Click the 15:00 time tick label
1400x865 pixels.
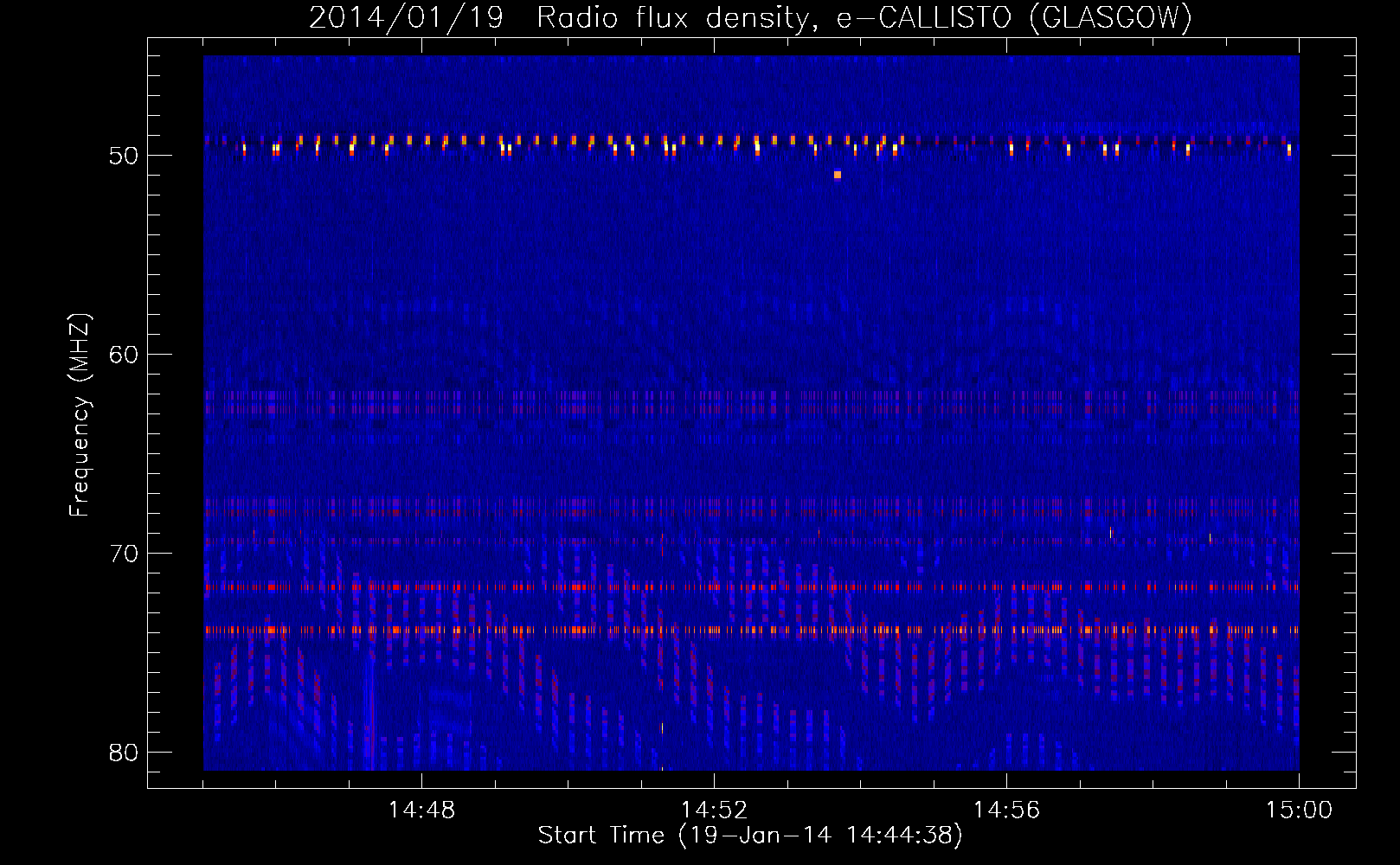tap(1299, 811)
